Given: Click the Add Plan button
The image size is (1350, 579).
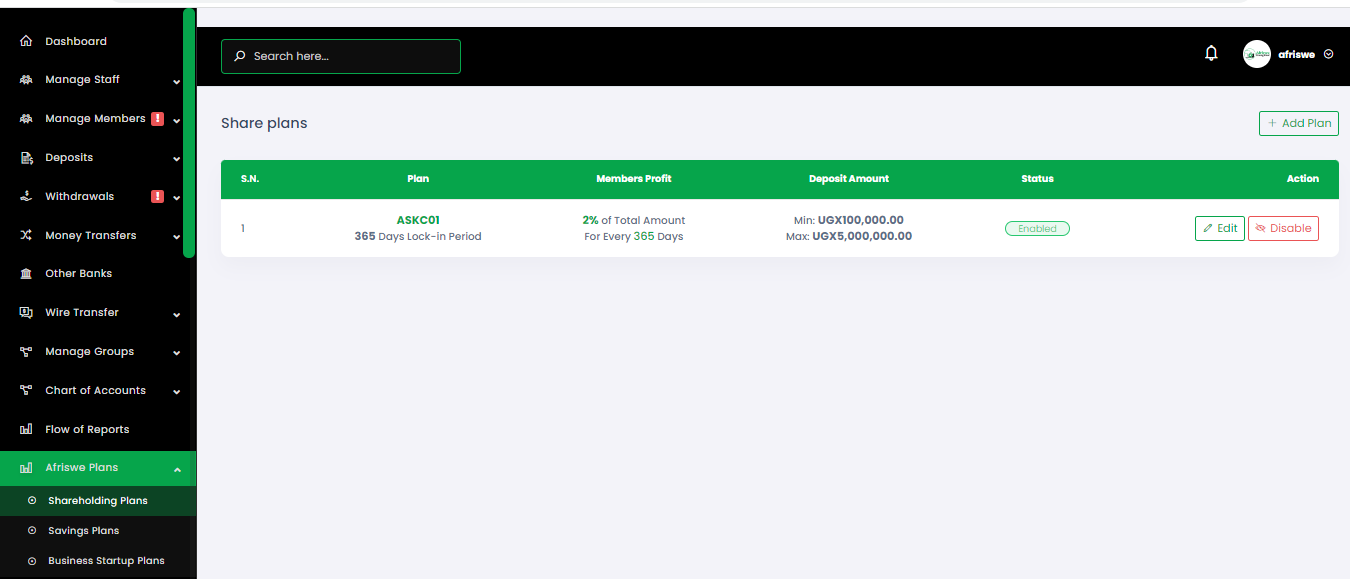Looking at the screenshot, I should coord(1298,123).
